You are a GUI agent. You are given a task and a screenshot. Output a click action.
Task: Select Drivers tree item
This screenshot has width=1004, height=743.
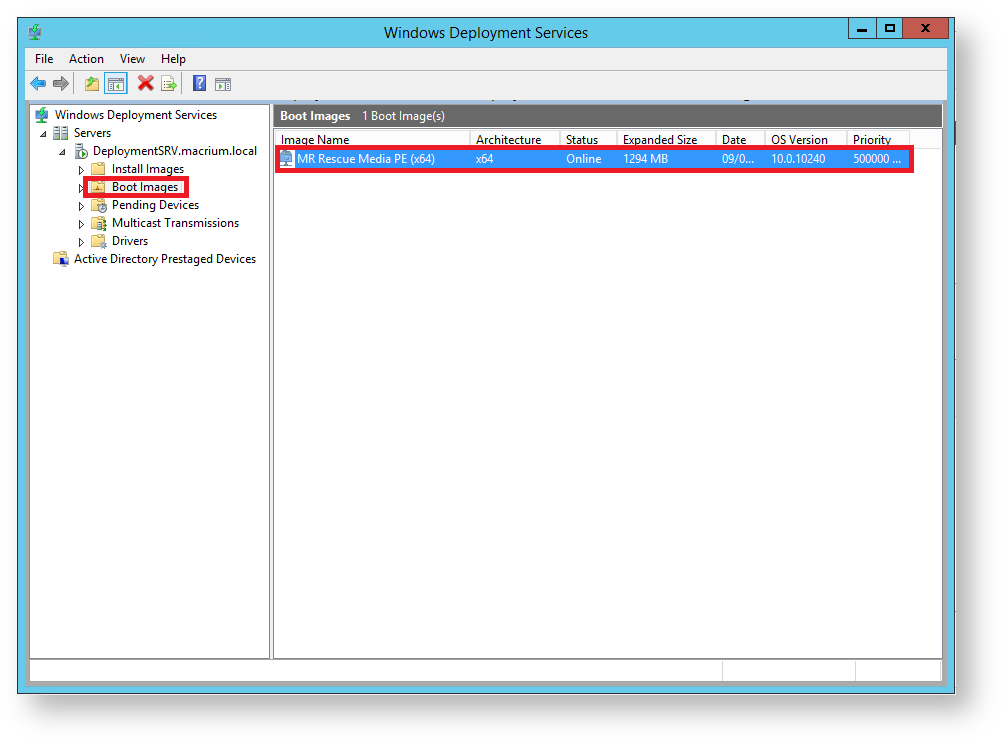pos(130,241)
